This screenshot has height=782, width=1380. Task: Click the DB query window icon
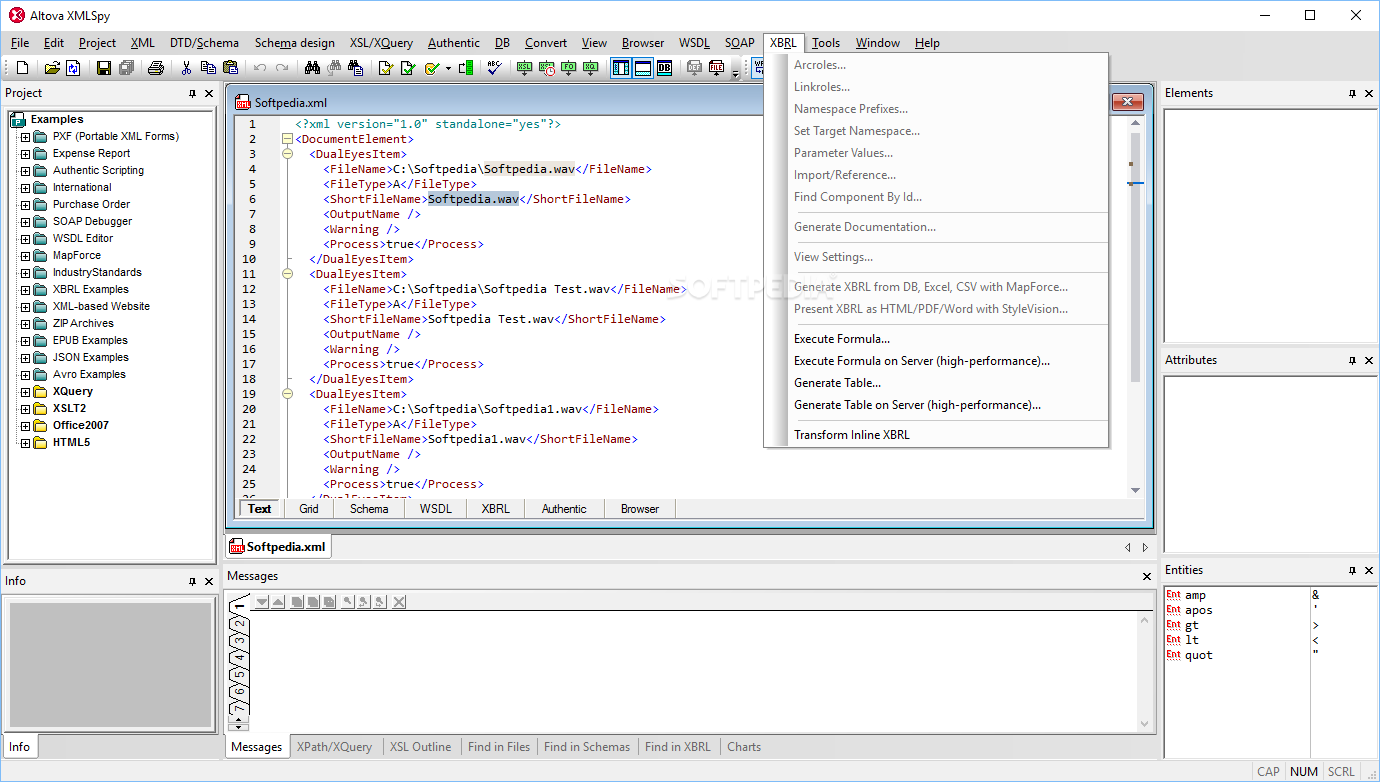tap(665, 68)
